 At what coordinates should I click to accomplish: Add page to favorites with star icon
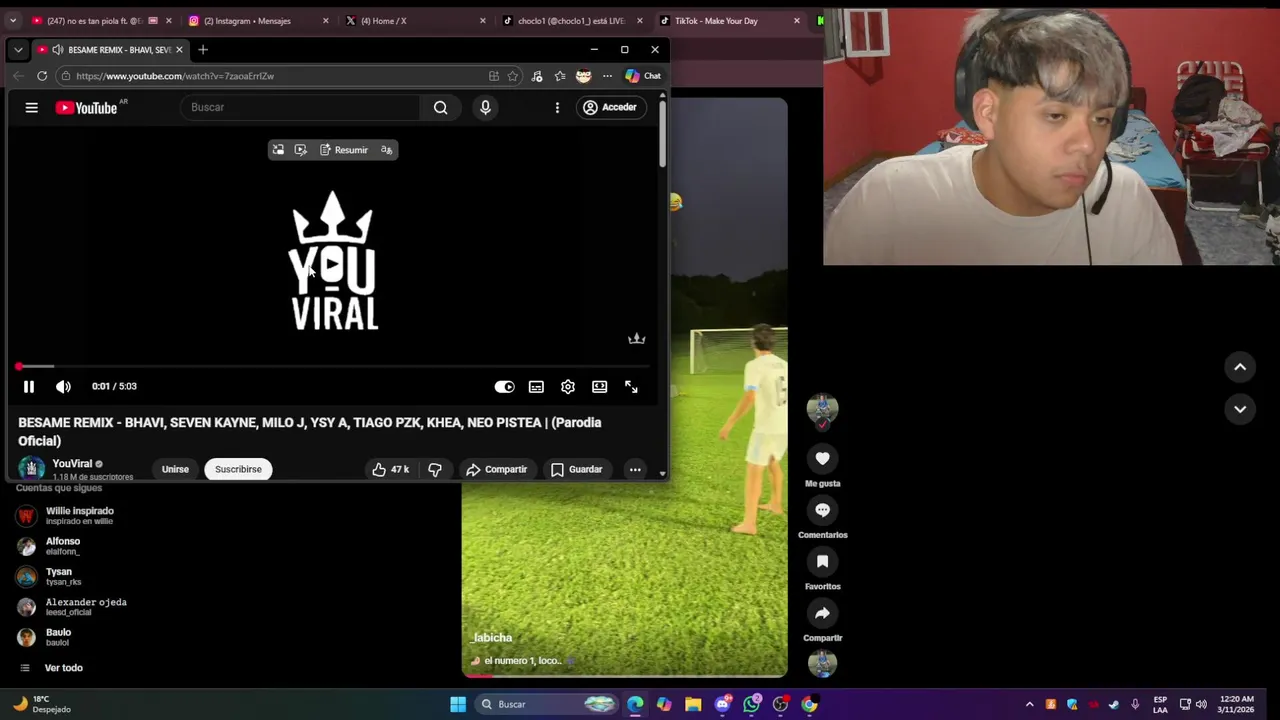point(512,76)
